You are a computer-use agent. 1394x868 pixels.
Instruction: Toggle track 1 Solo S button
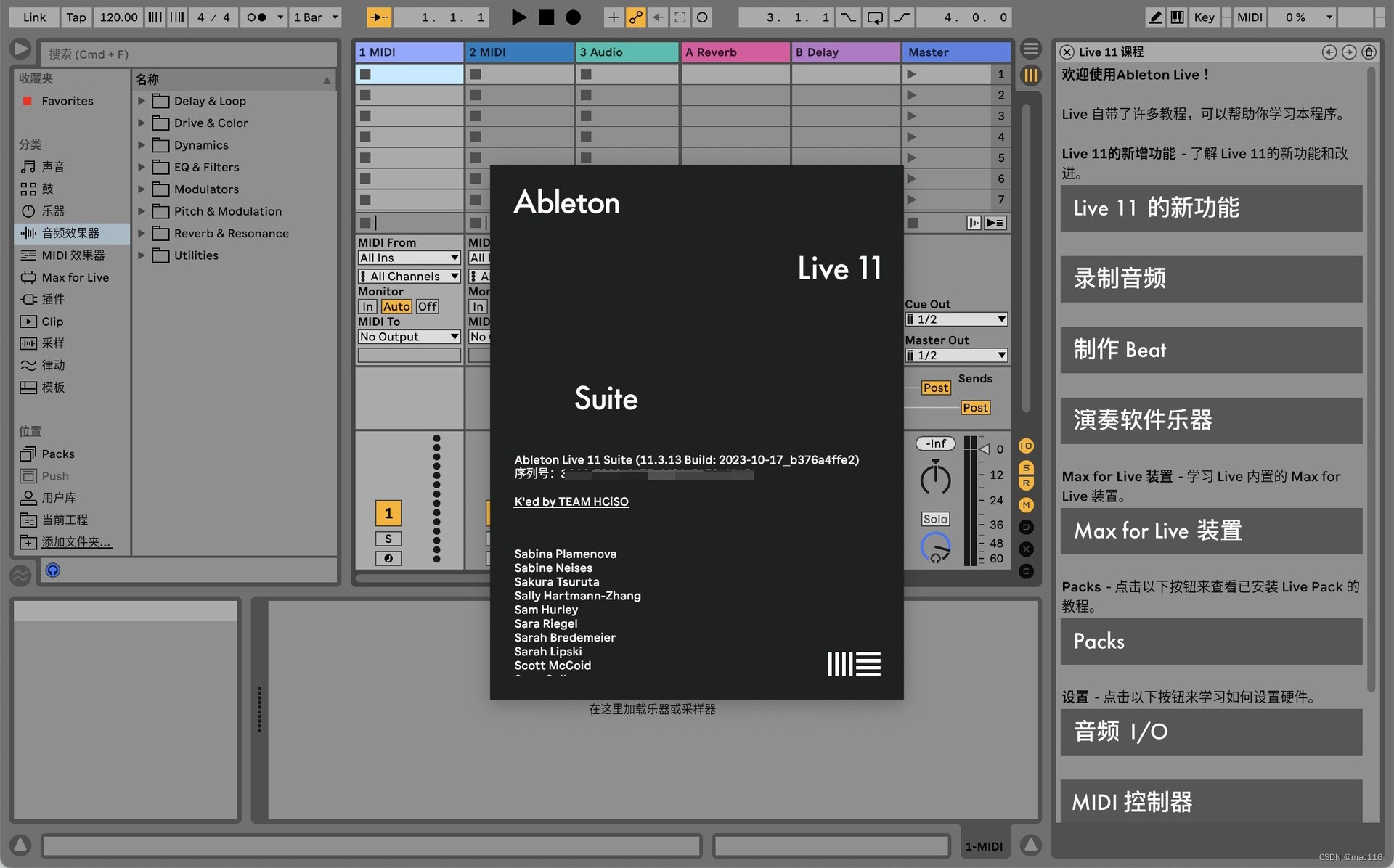pos(388,539)
